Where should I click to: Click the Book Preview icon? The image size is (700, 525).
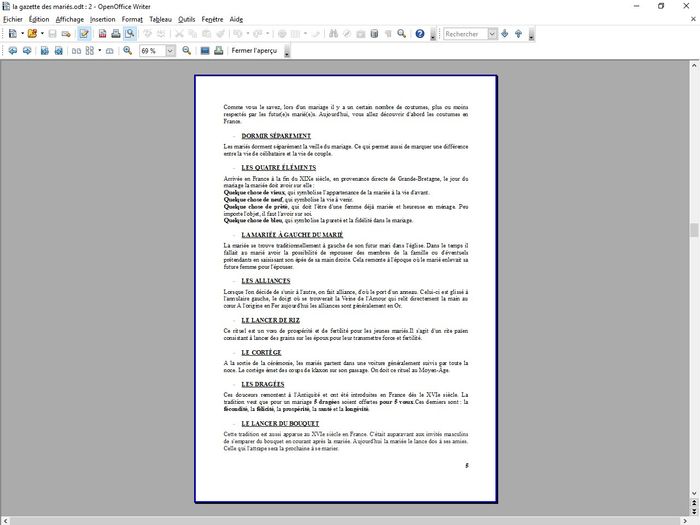click(x=109, y=50)
